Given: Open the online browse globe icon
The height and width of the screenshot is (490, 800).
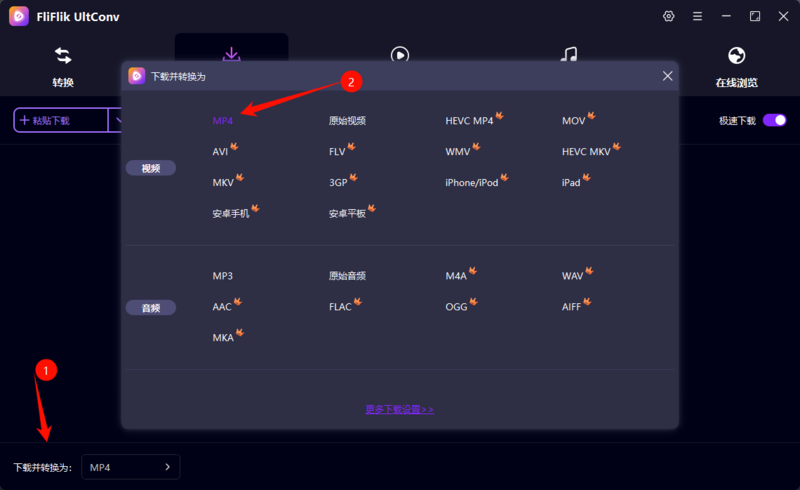Looking at the screenshot, I should click(737, 56).
